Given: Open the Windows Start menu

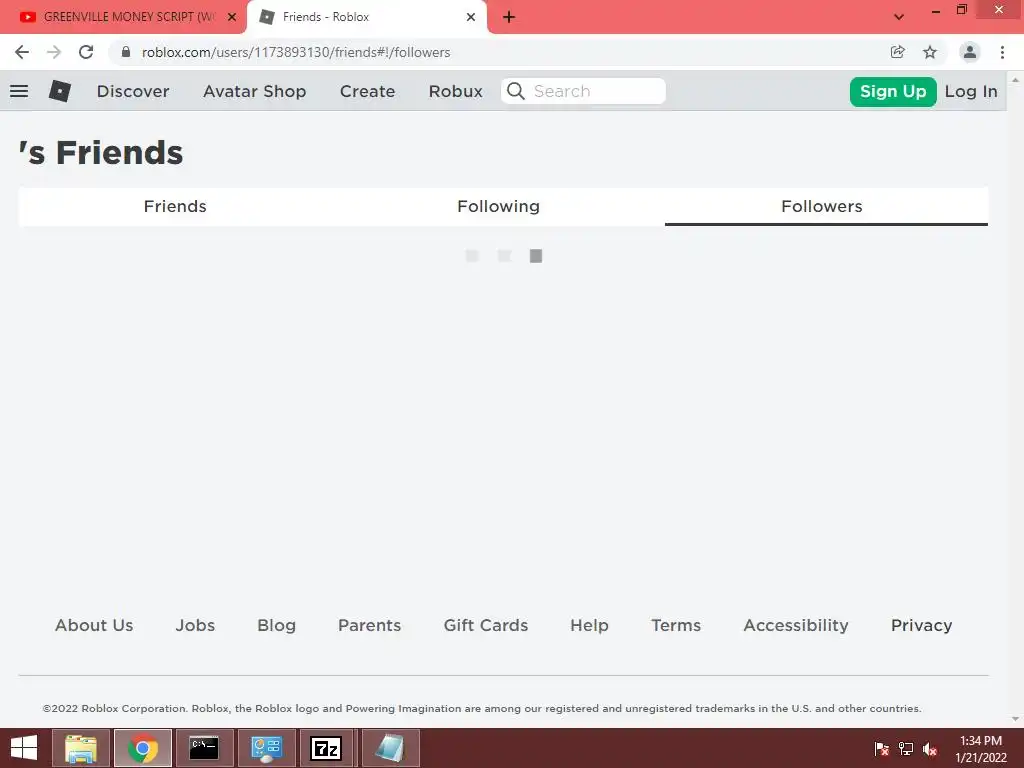Looking at the screenshot, I should (x=24, y=748).
